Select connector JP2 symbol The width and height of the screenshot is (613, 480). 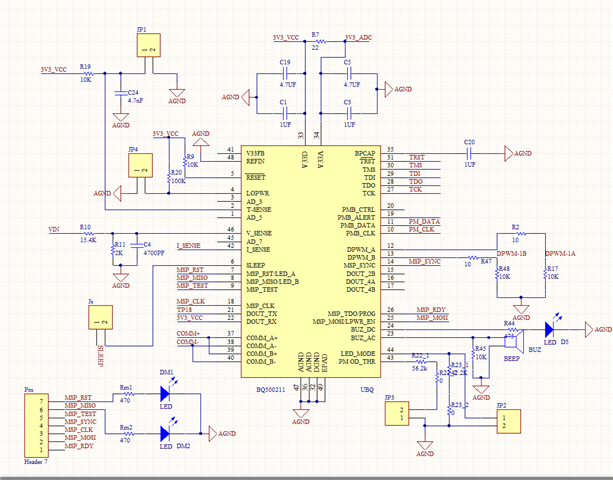pyautogui.click(x=509, y=421)
